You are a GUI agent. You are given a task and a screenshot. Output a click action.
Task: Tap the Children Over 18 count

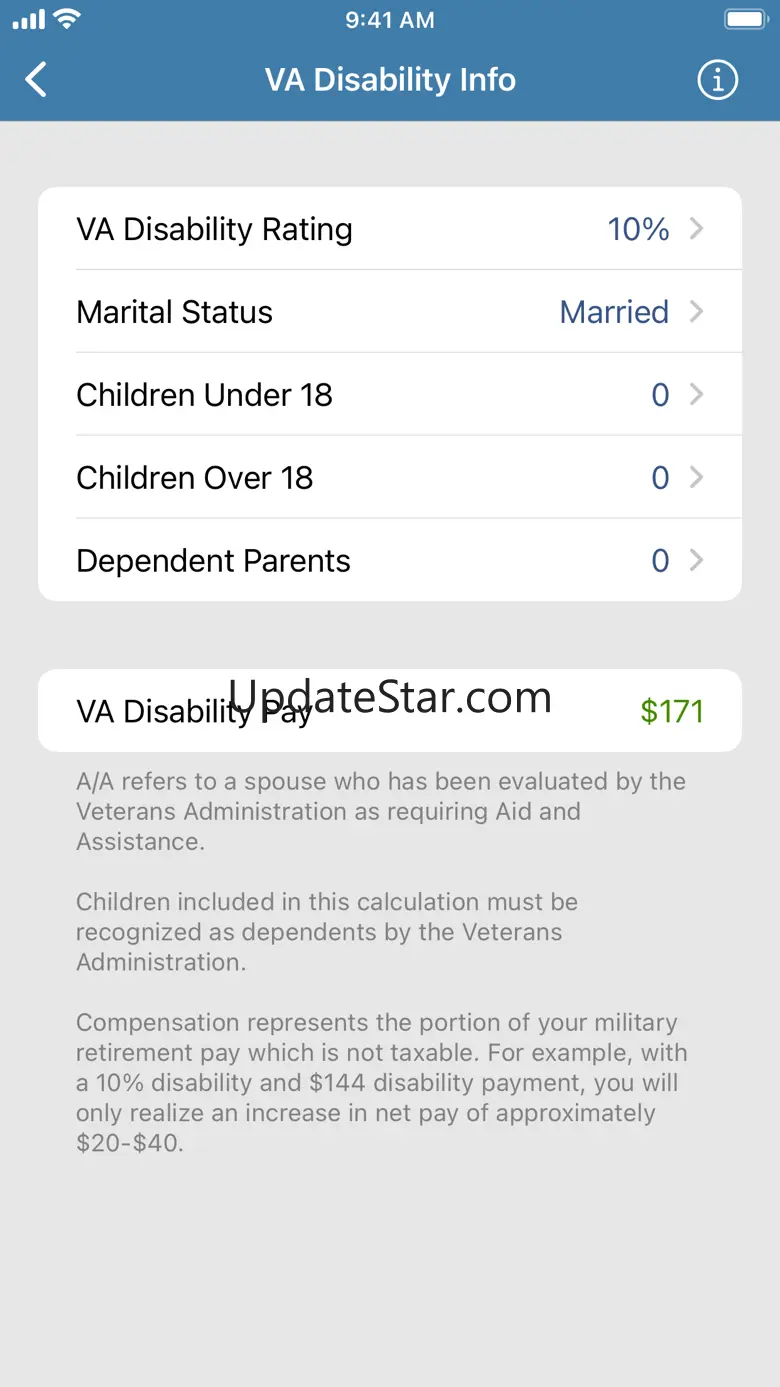pyautogui.click(x=660, y=478)
